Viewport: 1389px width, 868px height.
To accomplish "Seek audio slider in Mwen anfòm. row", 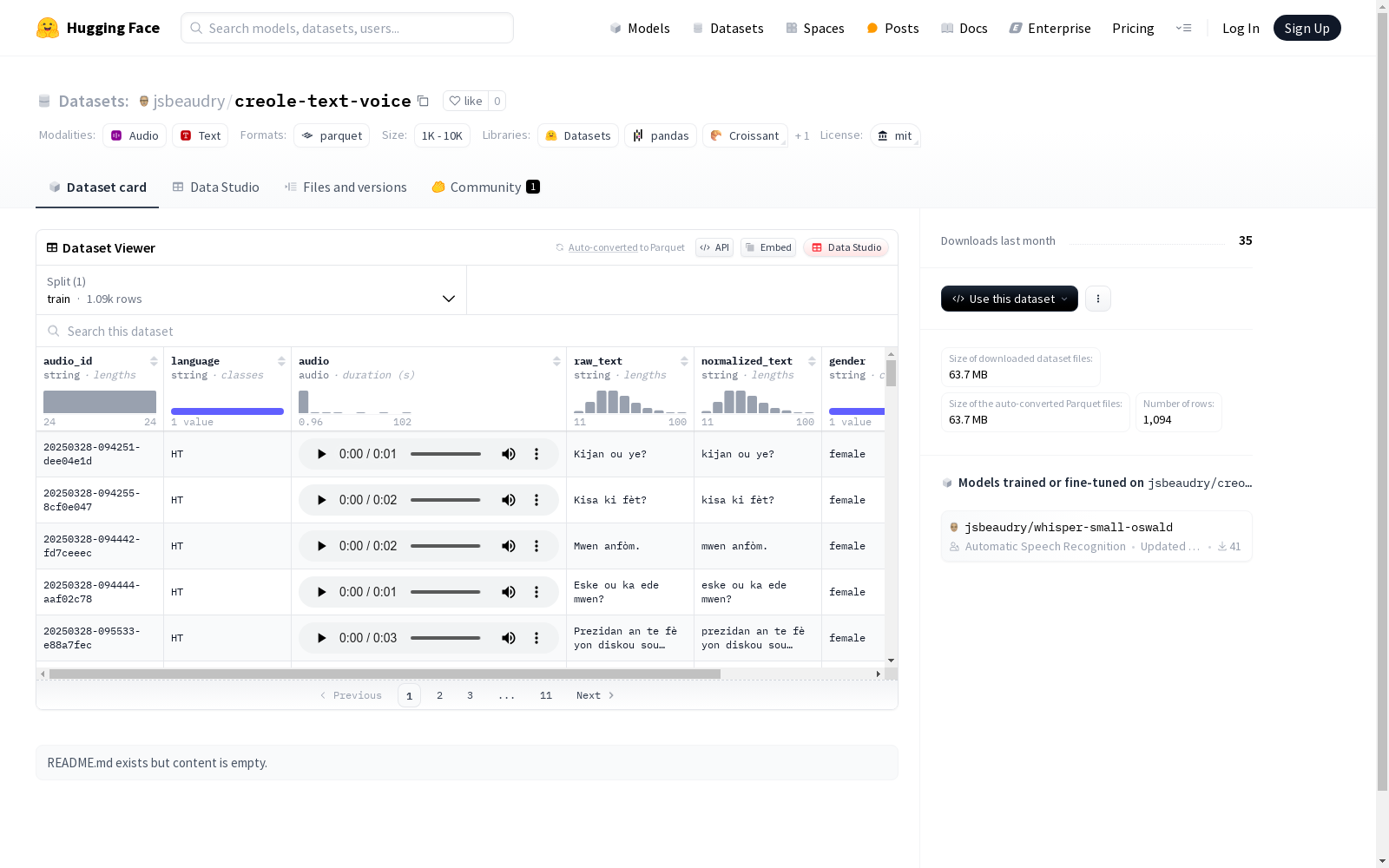I will click(445, 546).
